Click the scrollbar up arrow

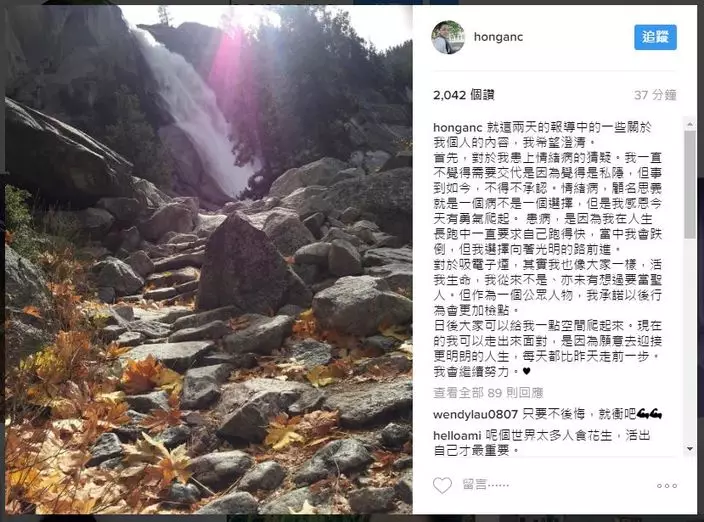(690, 124)
